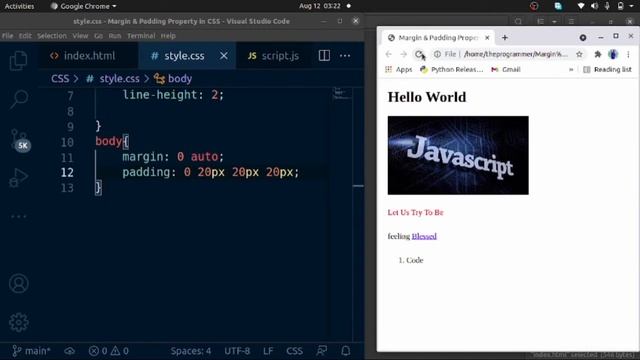Open Chrome Extensions puzzle icon
Image resolution: width=640 pixels, height=360 pixels.
(x=598, y=54)
